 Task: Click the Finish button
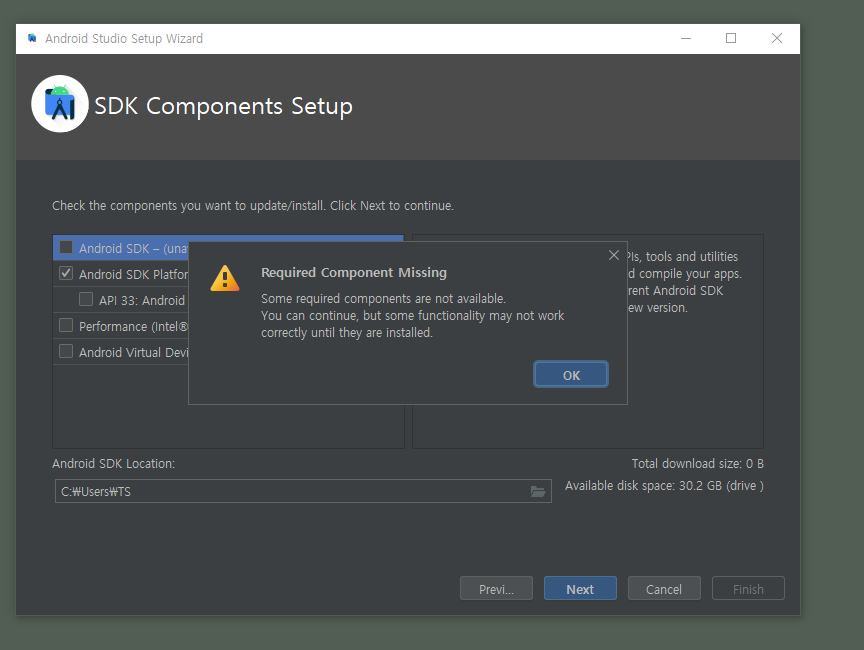748,588
